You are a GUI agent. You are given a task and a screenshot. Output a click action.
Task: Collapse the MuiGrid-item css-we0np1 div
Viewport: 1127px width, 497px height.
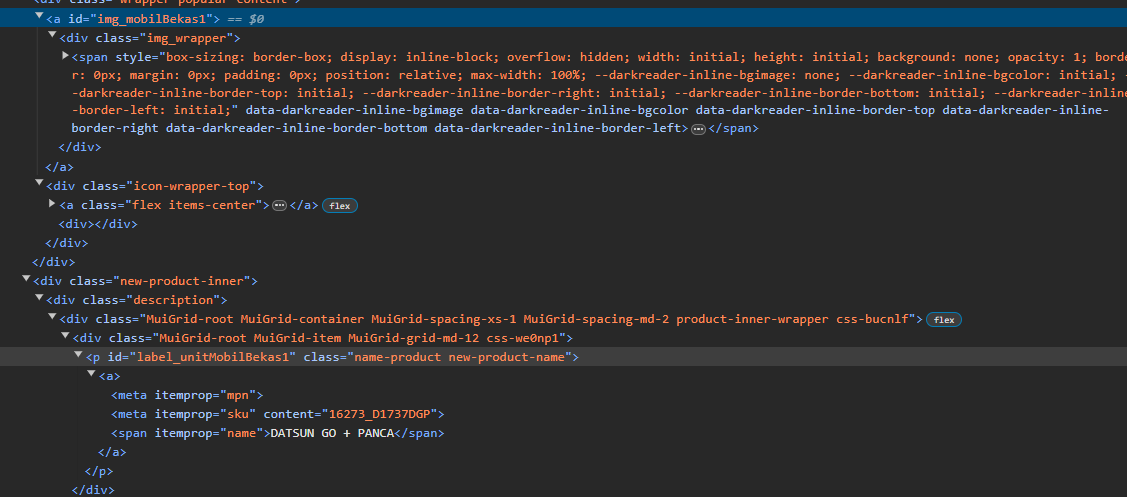(65, 337)
